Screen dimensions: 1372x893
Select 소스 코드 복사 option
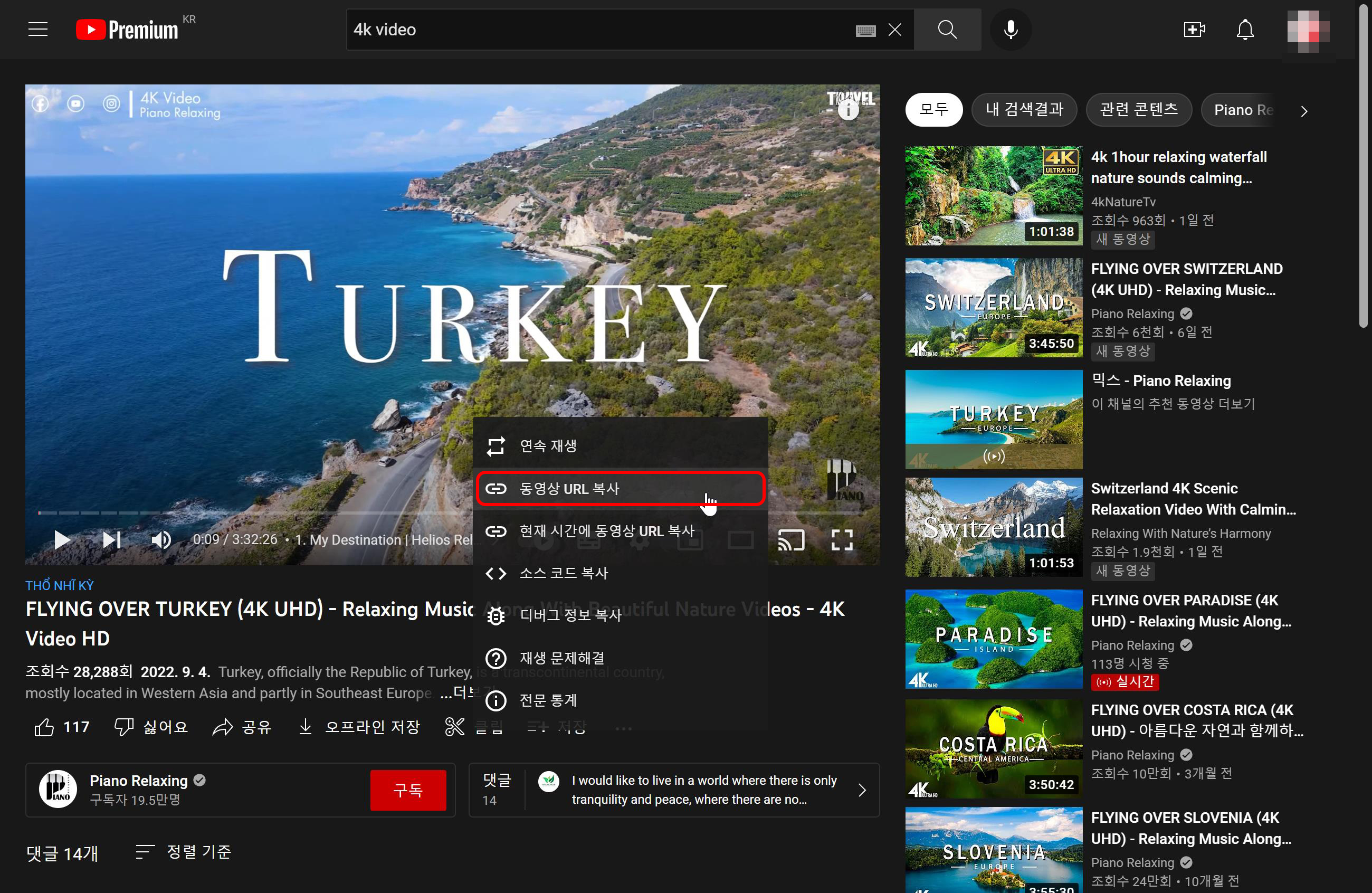click(x=620, y=573)
